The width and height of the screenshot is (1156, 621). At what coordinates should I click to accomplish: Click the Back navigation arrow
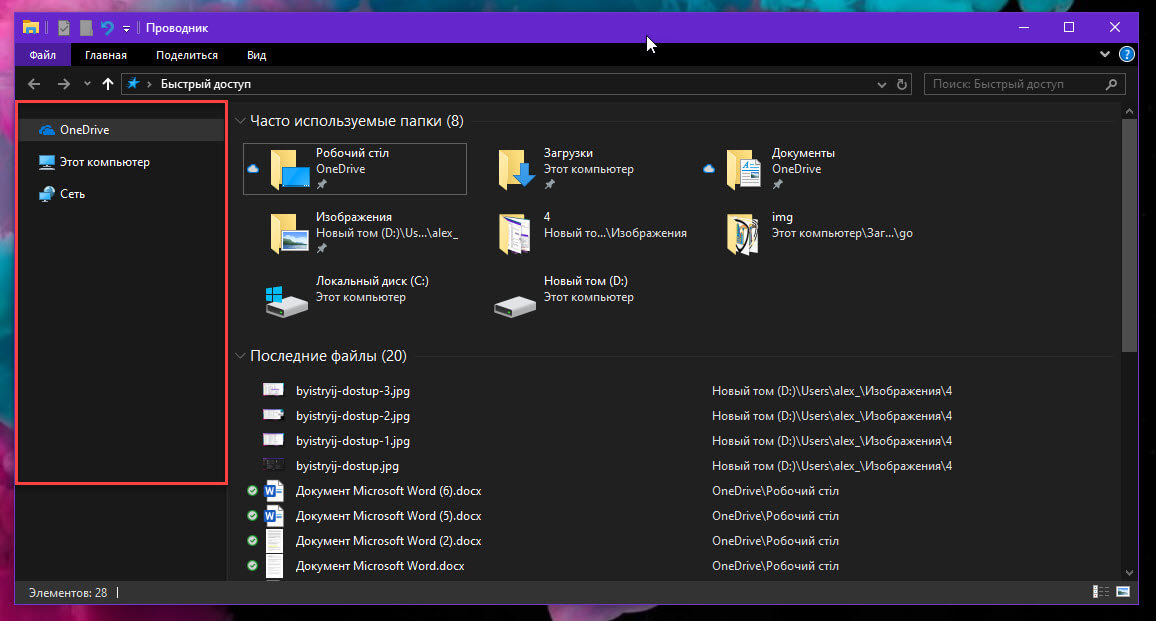[x=34, y=84]
